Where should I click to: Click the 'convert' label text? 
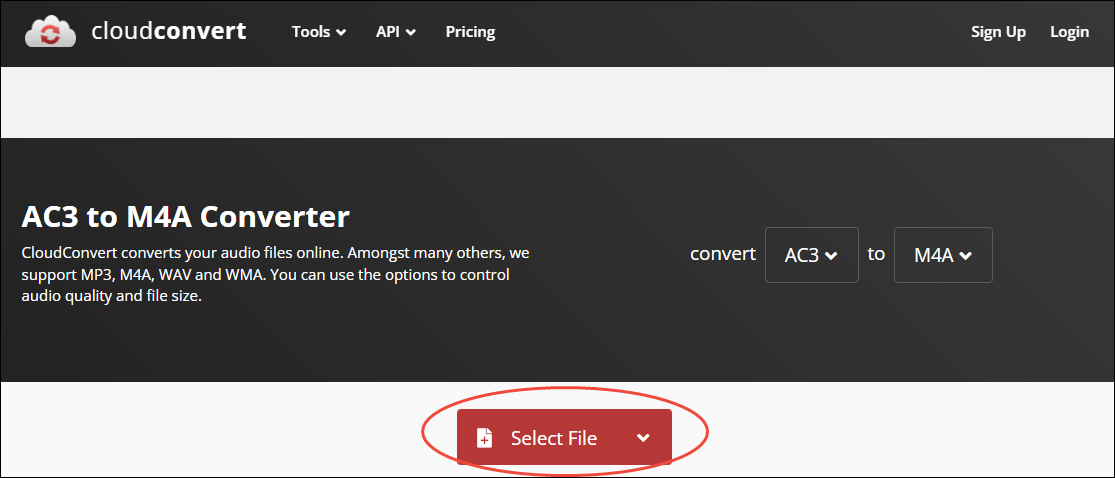pos(722,254)
